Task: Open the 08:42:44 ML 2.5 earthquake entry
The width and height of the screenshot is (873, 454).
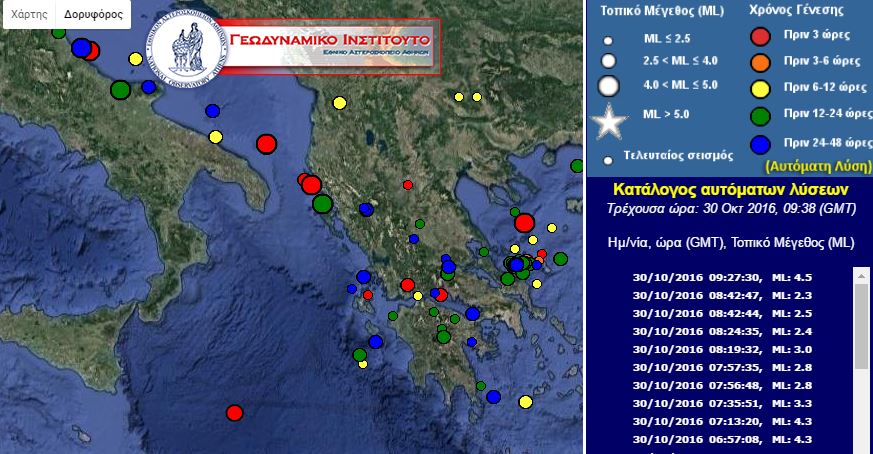Action: point(722,313)
